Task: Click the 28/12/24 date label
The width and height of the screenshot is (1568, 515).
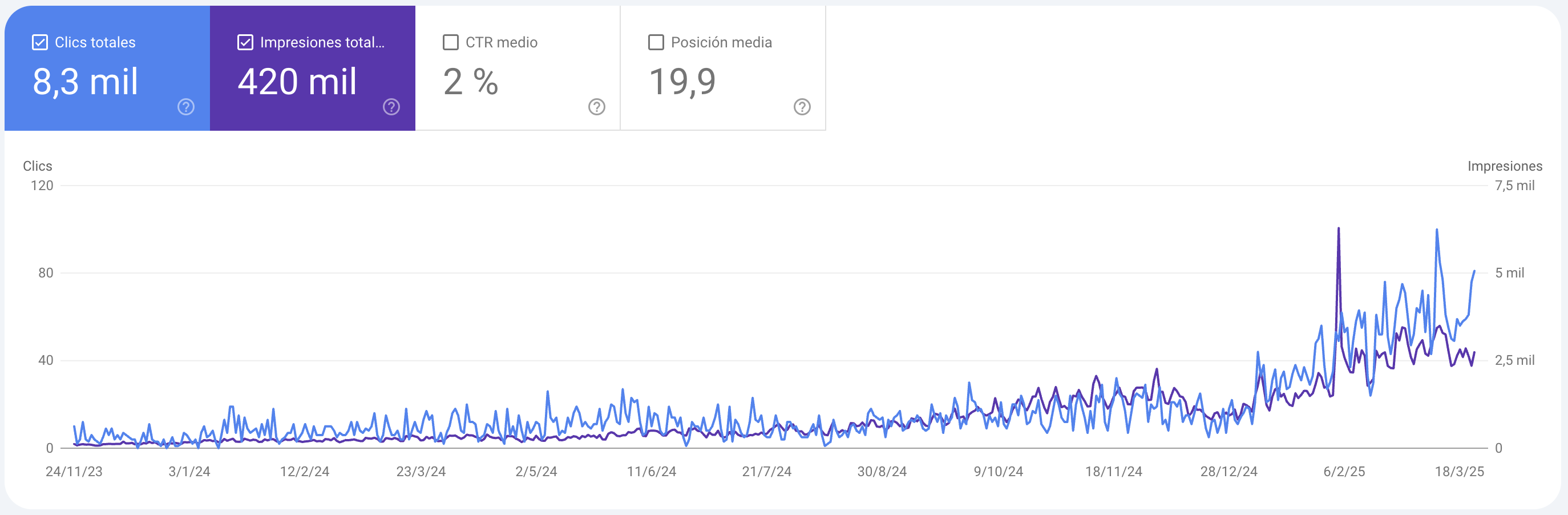Action: [x=1228, y=471]
